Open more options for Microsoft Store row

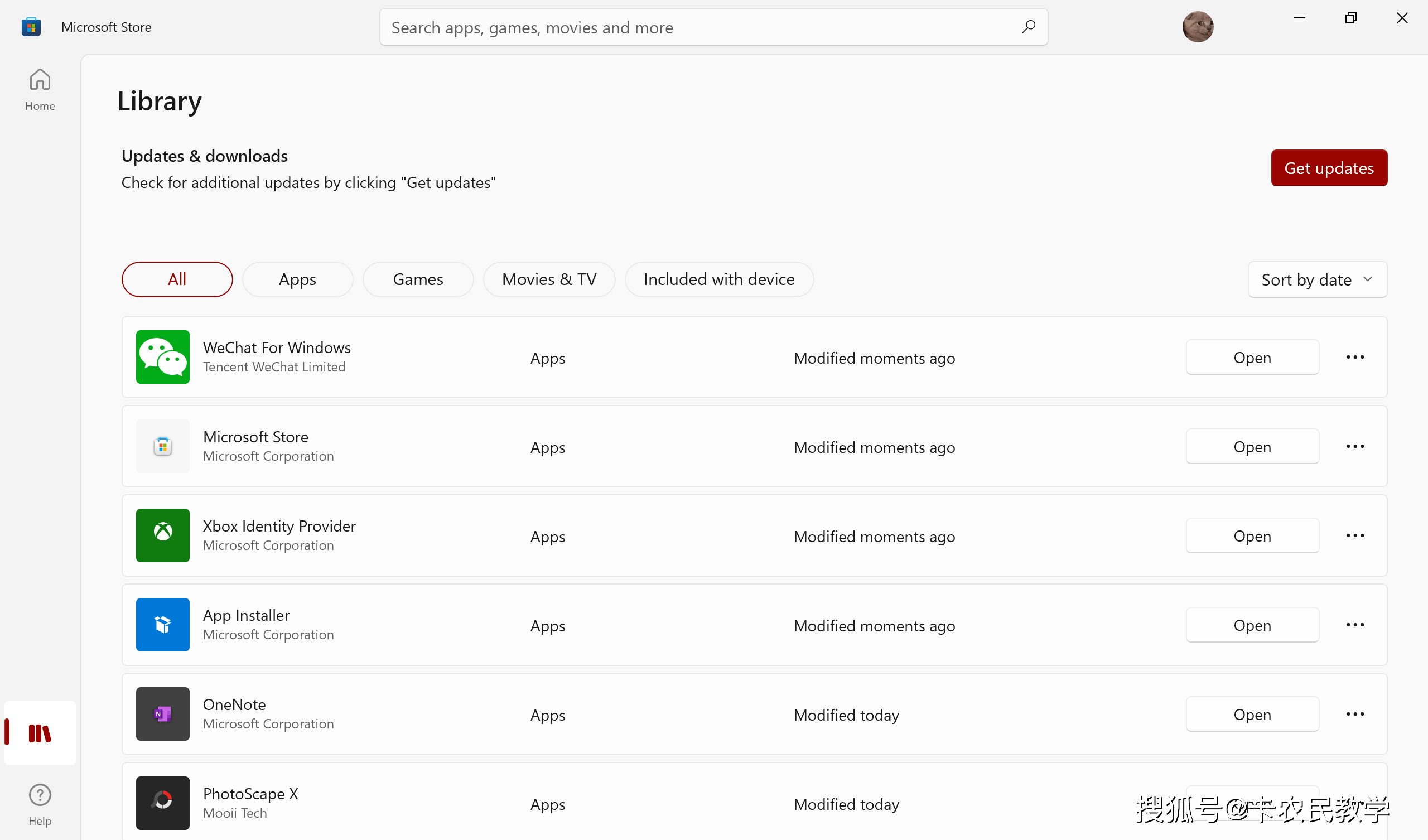pyautogui.click(x=1355, y=446)
